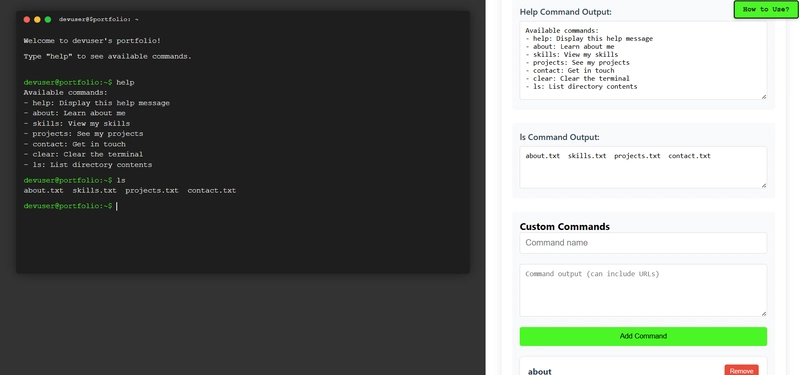This screenshot has height=375, width=800.
Task: Click the active terminal prompt cursor
Action: [x=117, y=206]
